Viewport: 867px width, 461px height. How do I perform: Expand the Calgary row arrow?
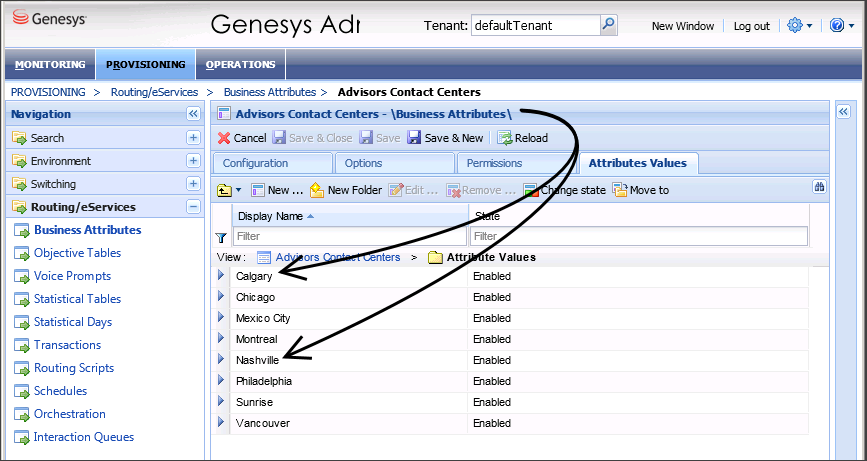click(221, 275)
